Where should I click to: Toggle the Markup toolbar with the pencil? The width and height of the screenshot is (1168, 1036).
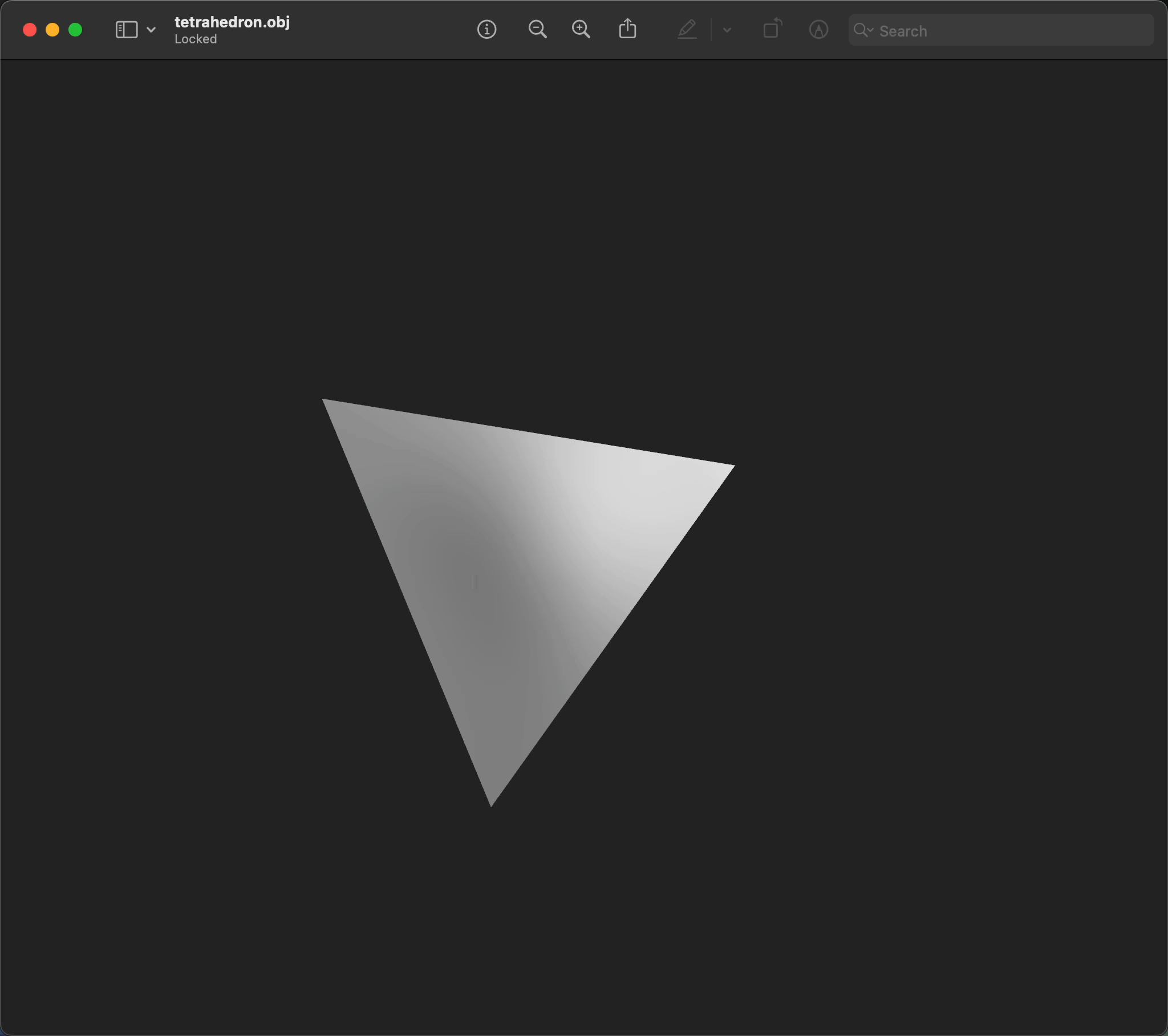pyautogui.click(x=688, y=29)
